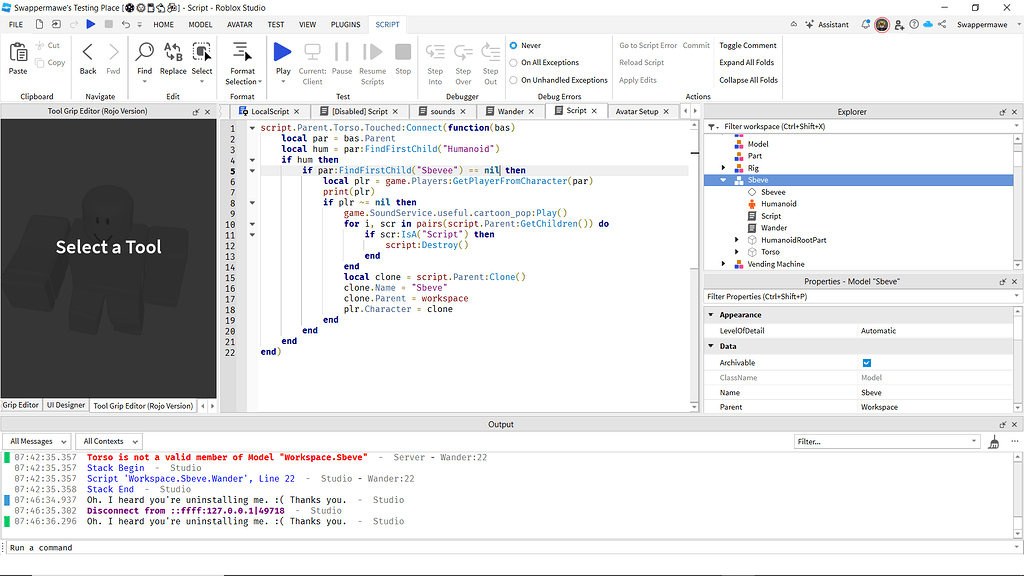
Task: Switch to the MODEL ribbon tab
Action: pos(200,25)
